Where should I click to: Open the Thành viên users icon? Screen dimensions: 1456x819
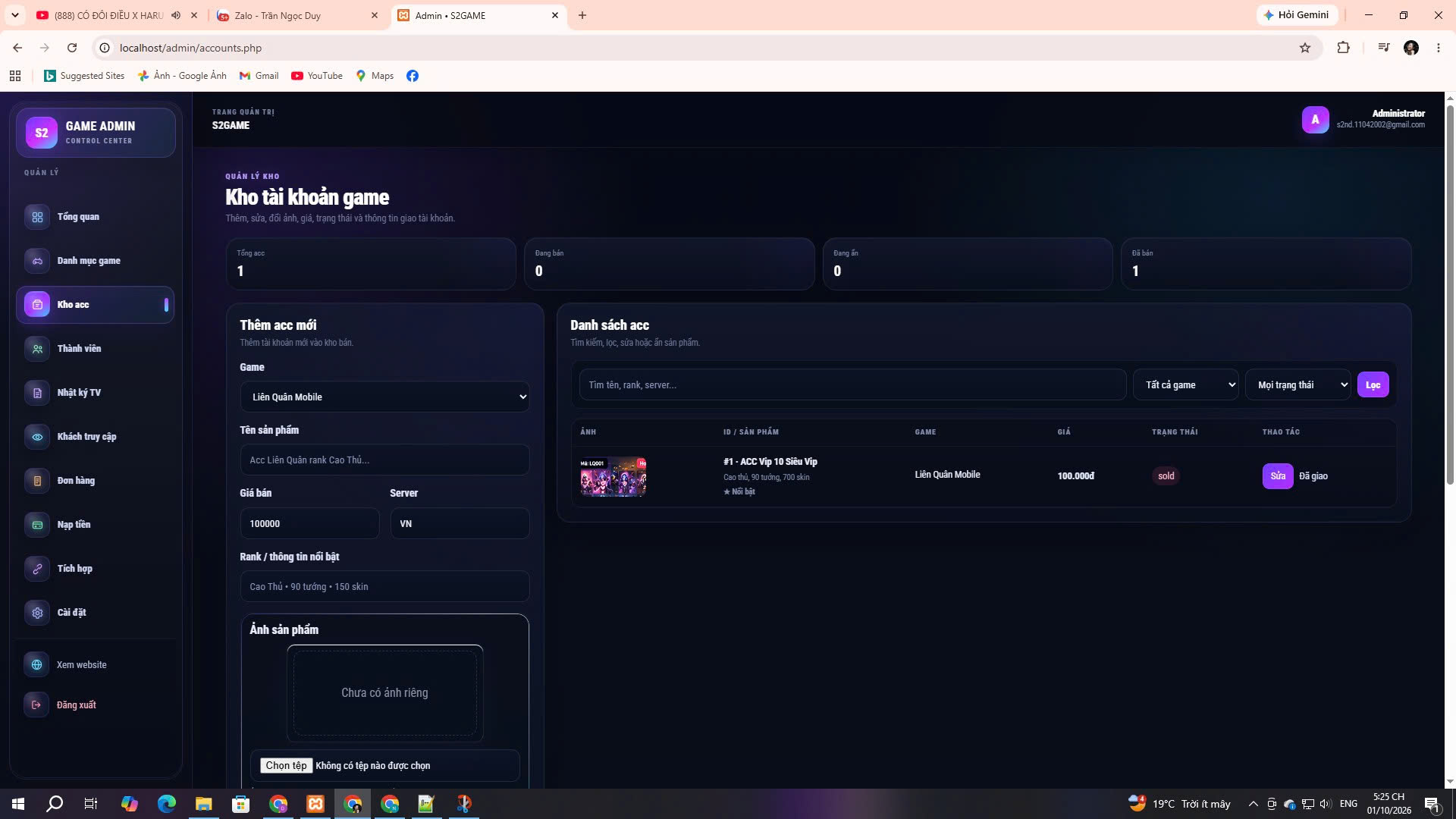tap(37, 349)
